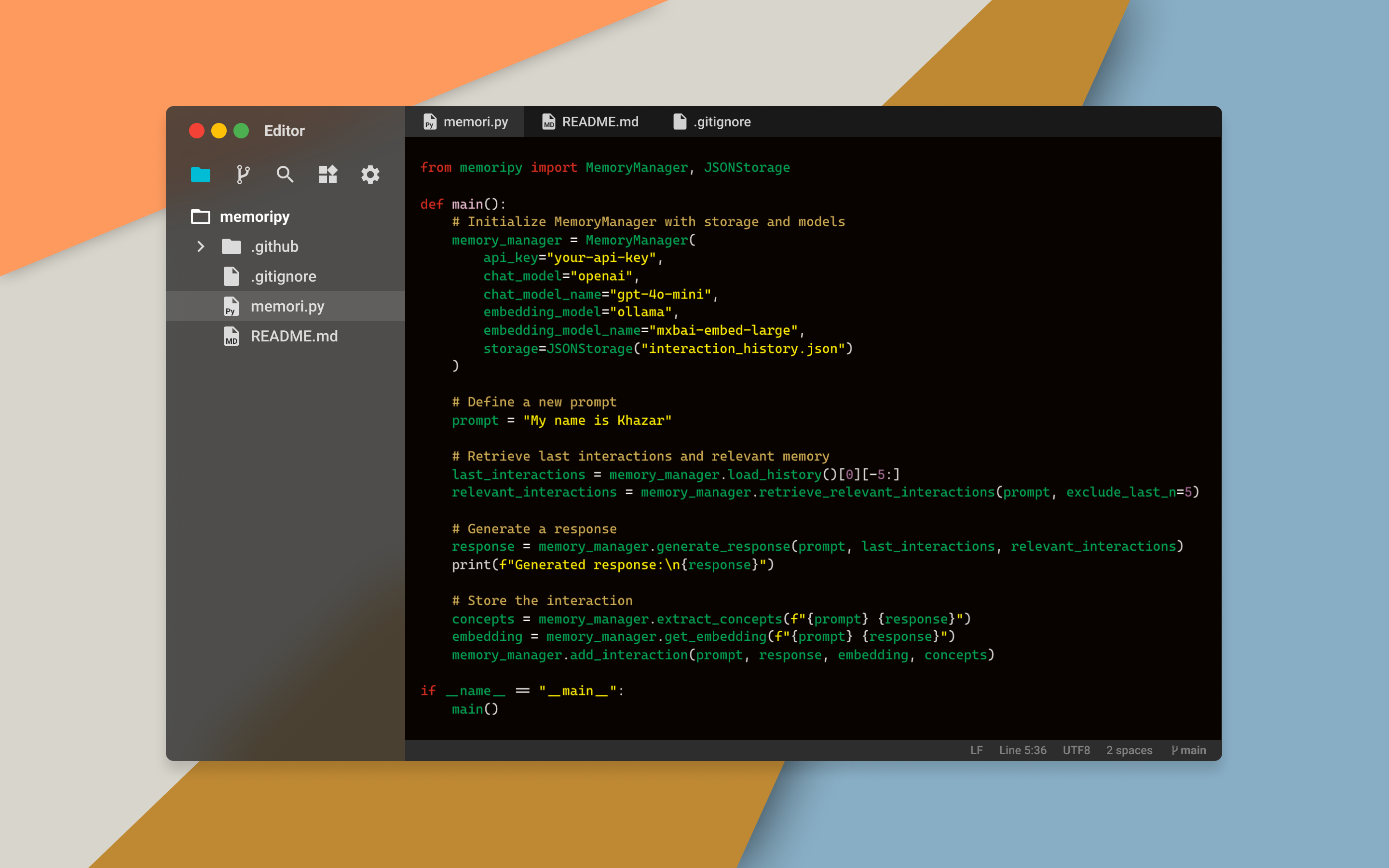Screen dimensions: 1389x868
Task: Open the settings gear icon
Action: pyautogui.click(x=370, y=175)
